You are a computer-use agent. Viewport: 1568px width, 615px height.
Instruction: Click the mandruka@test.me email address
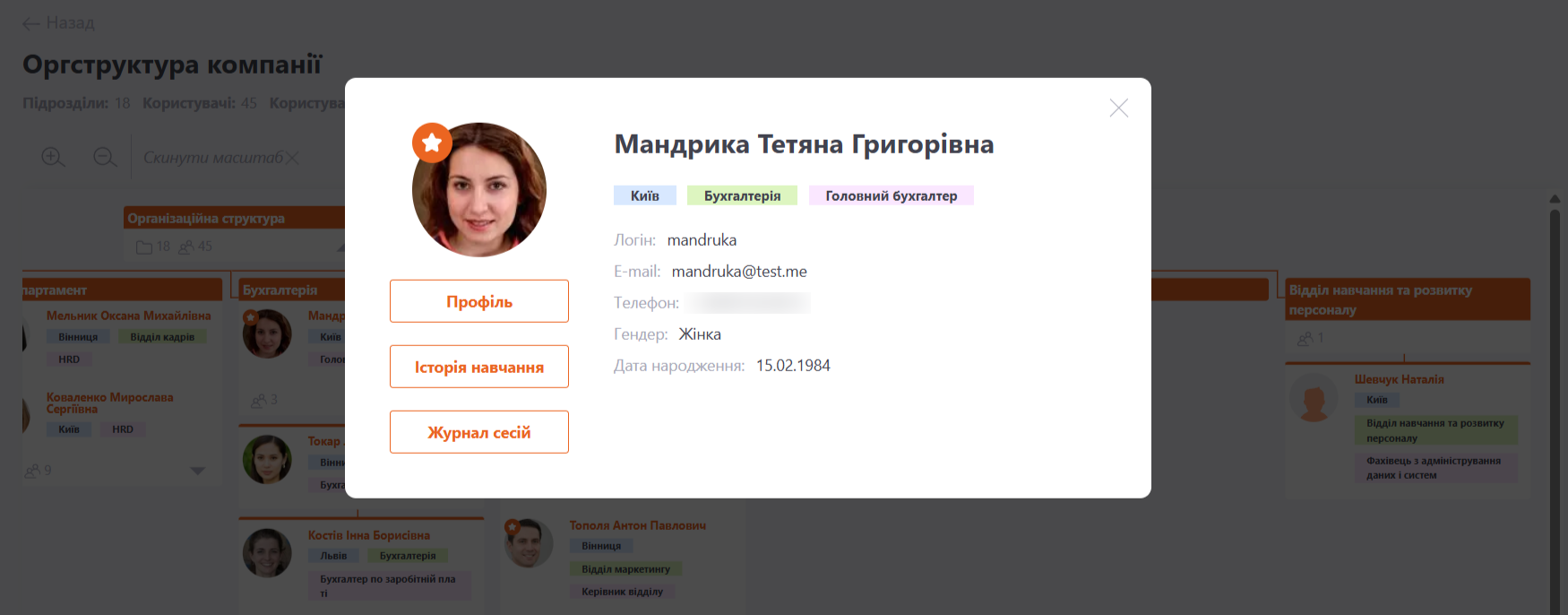[739, 272]
